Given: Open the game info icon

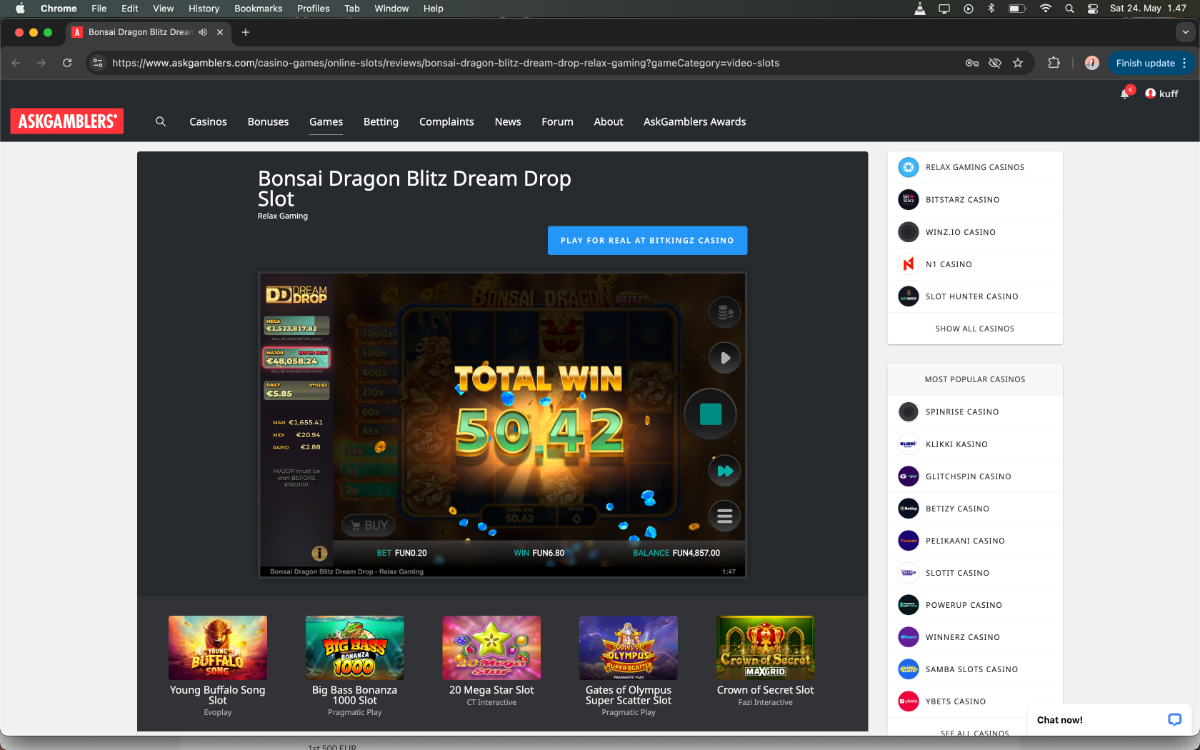Looking at the screenshot, I should [320, 553].
